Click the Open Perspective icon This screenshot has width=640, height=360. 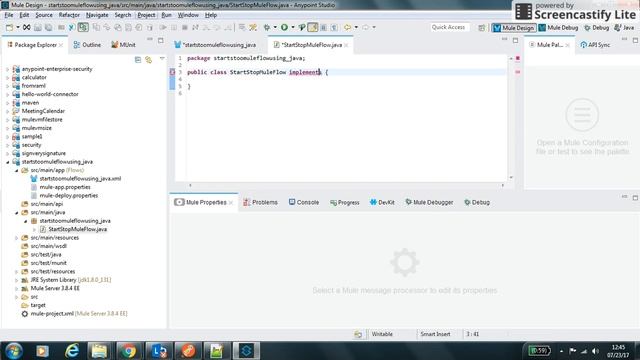482,28
